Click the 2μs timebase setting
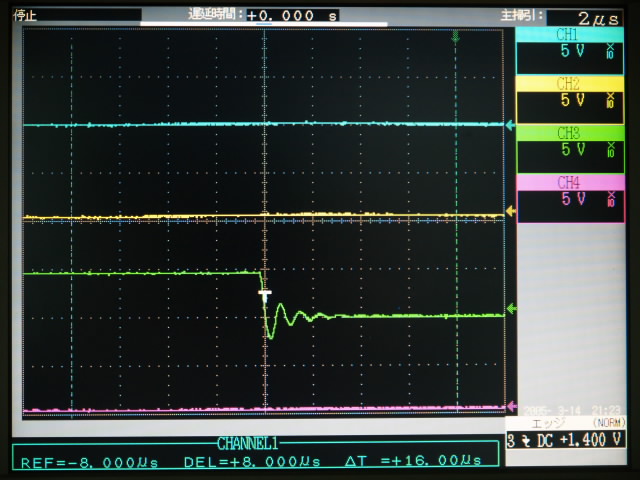 click(x=598, y=17)
